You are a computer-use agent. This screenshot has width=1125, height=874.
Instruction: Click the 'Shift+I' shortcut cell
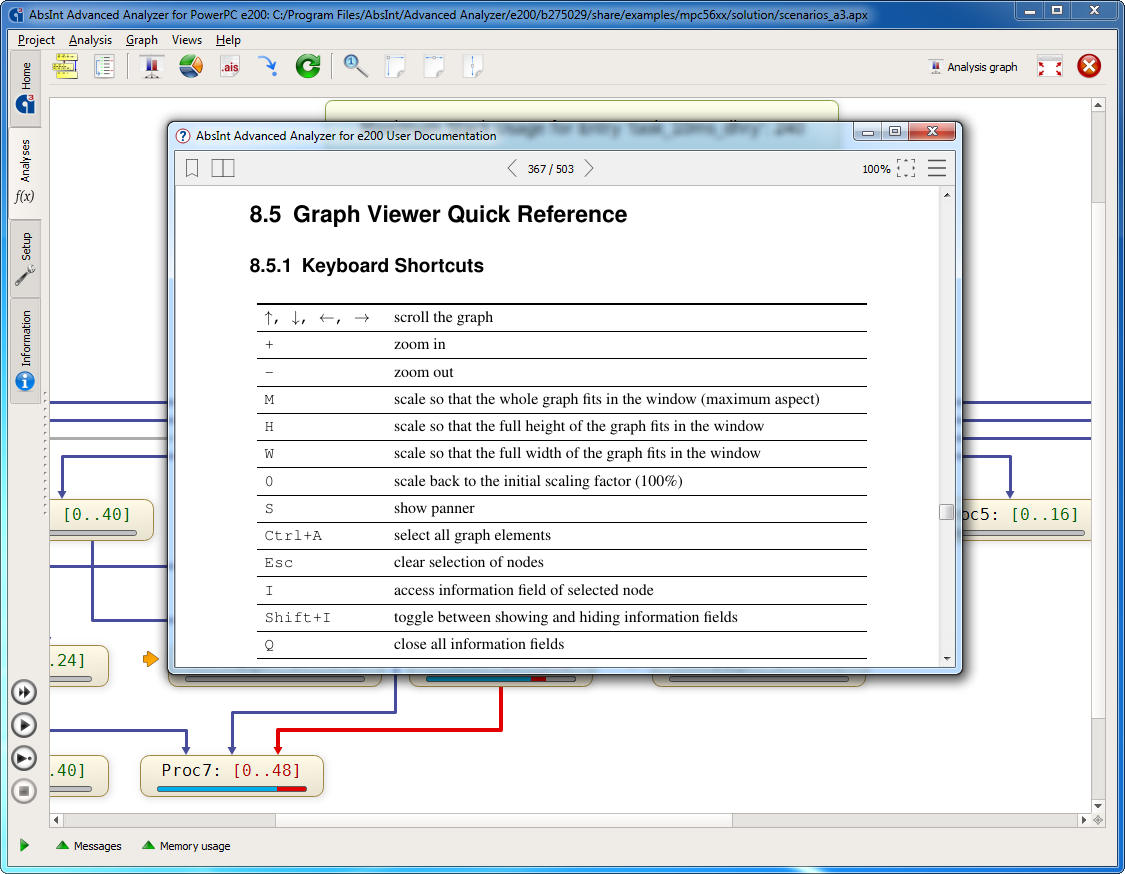click(297, 618)
